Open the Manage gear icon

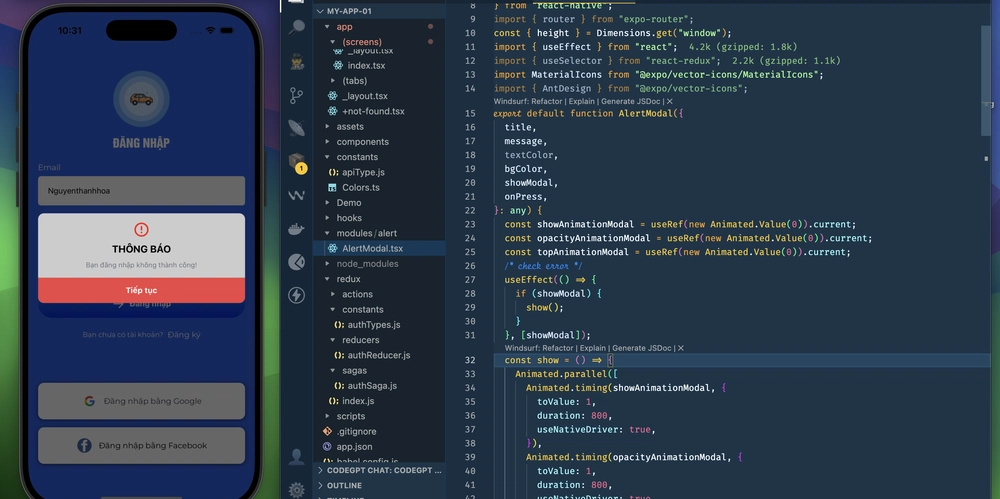[297, 489]
